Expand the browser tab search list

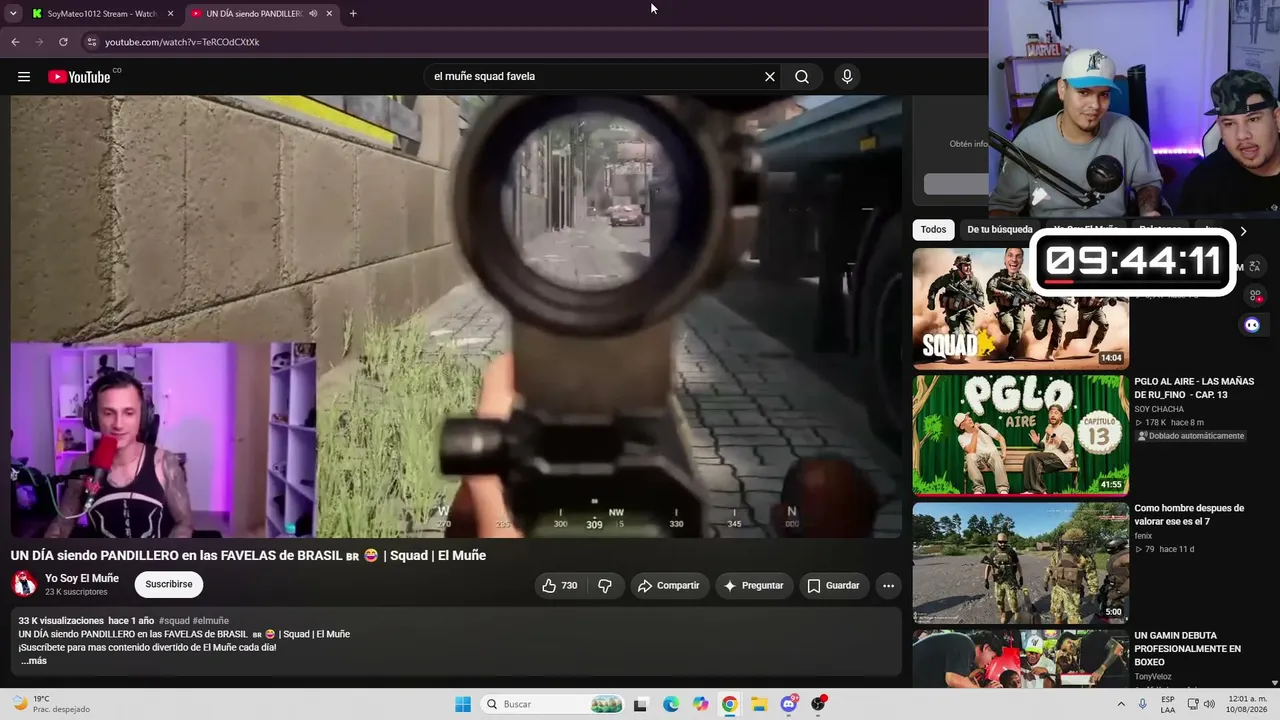tap(13, 13)
